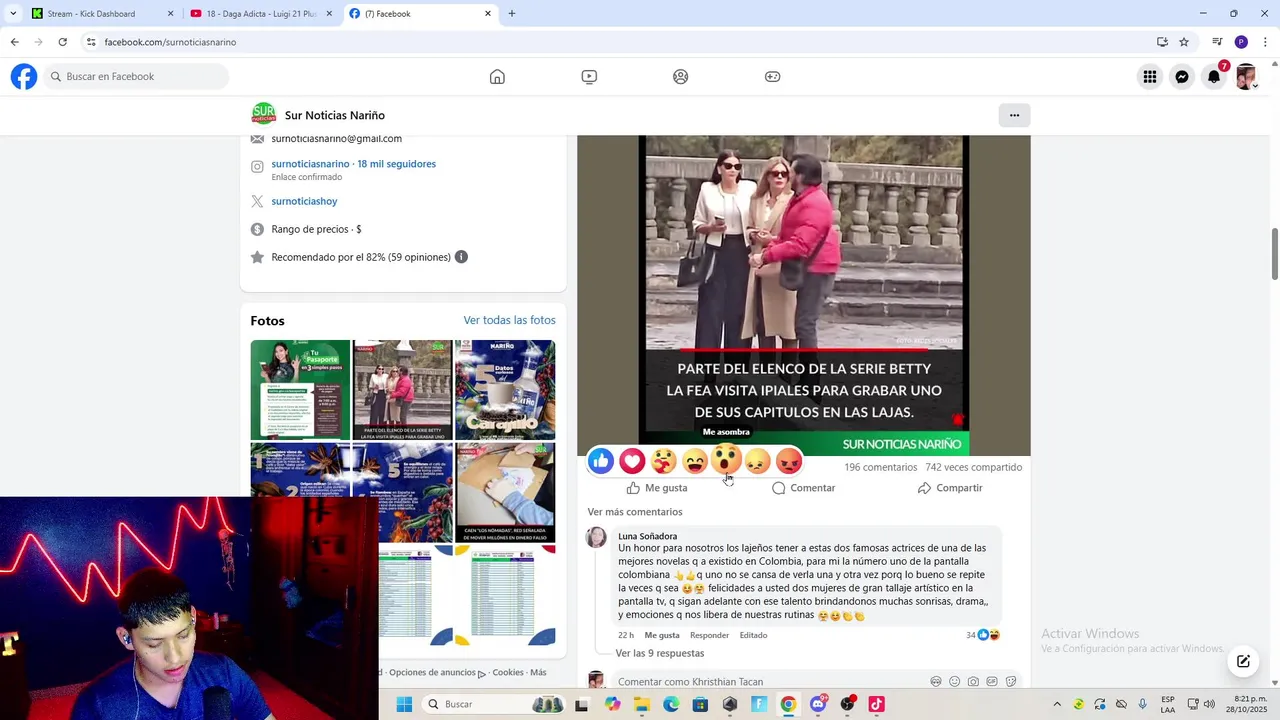Select the Like reaction emoji

point(601,460)
